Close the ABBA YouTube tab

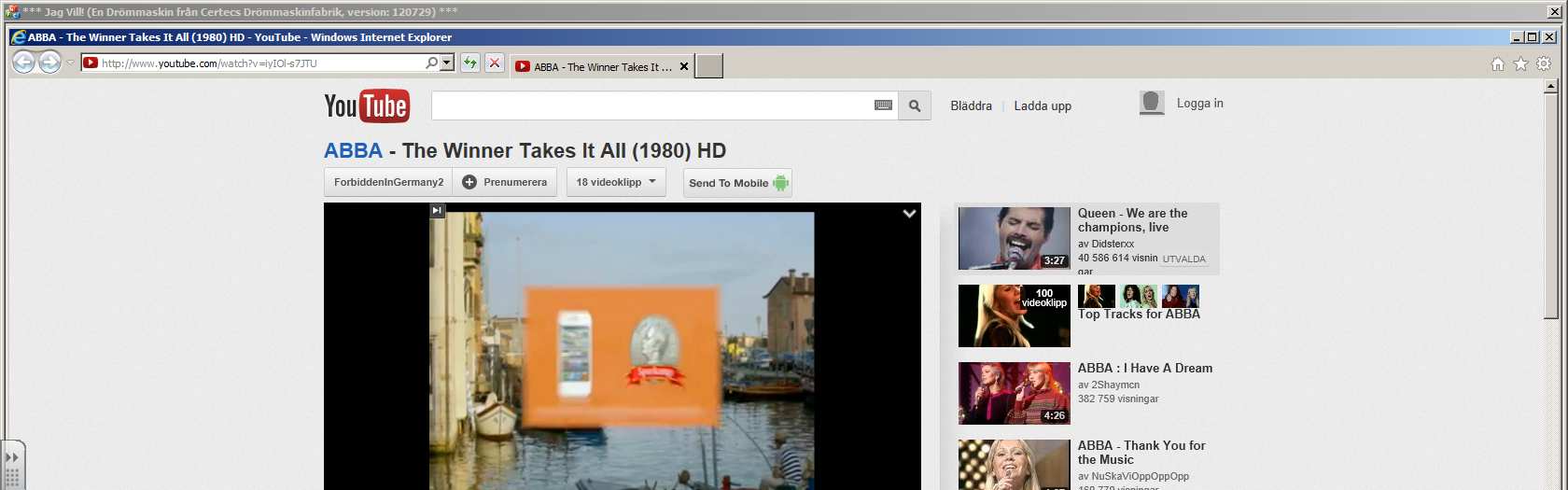(684, 67)
